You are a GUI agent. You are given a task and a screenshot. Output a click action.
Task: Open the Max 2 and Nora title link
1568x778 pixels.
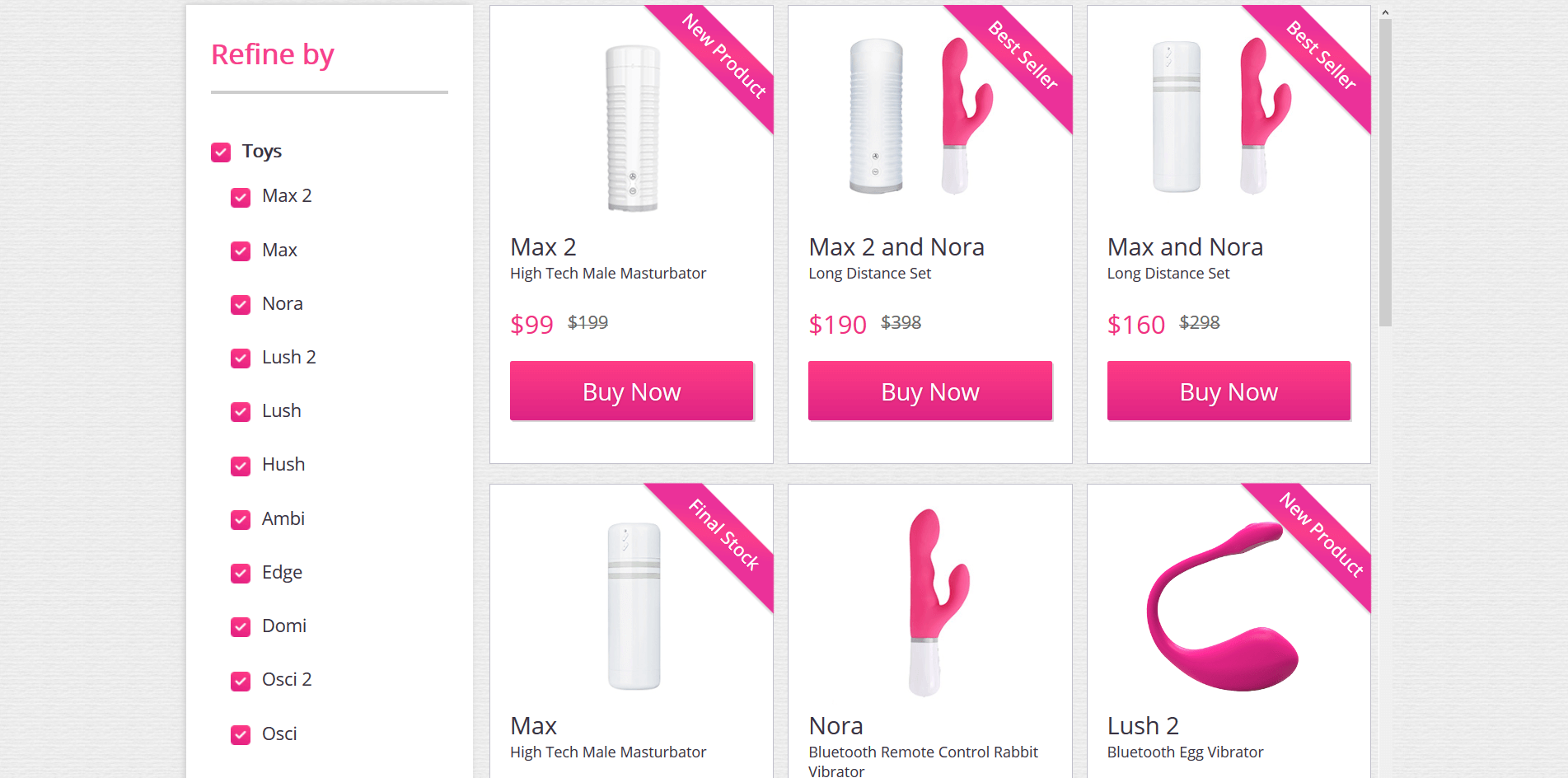coord(896,247)
